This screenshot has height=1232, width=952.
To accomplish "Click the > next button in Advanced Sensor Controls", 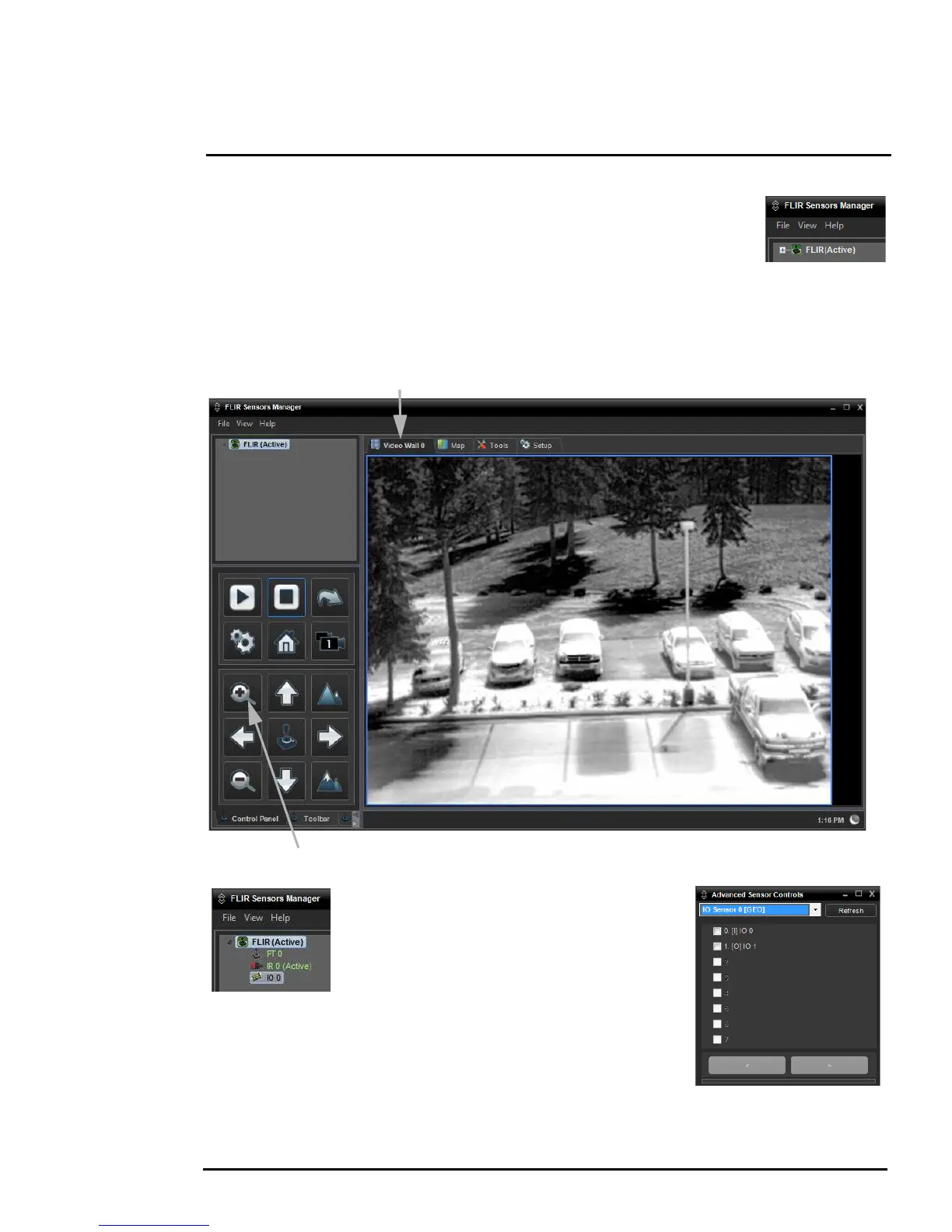I will pos(829,1065).
